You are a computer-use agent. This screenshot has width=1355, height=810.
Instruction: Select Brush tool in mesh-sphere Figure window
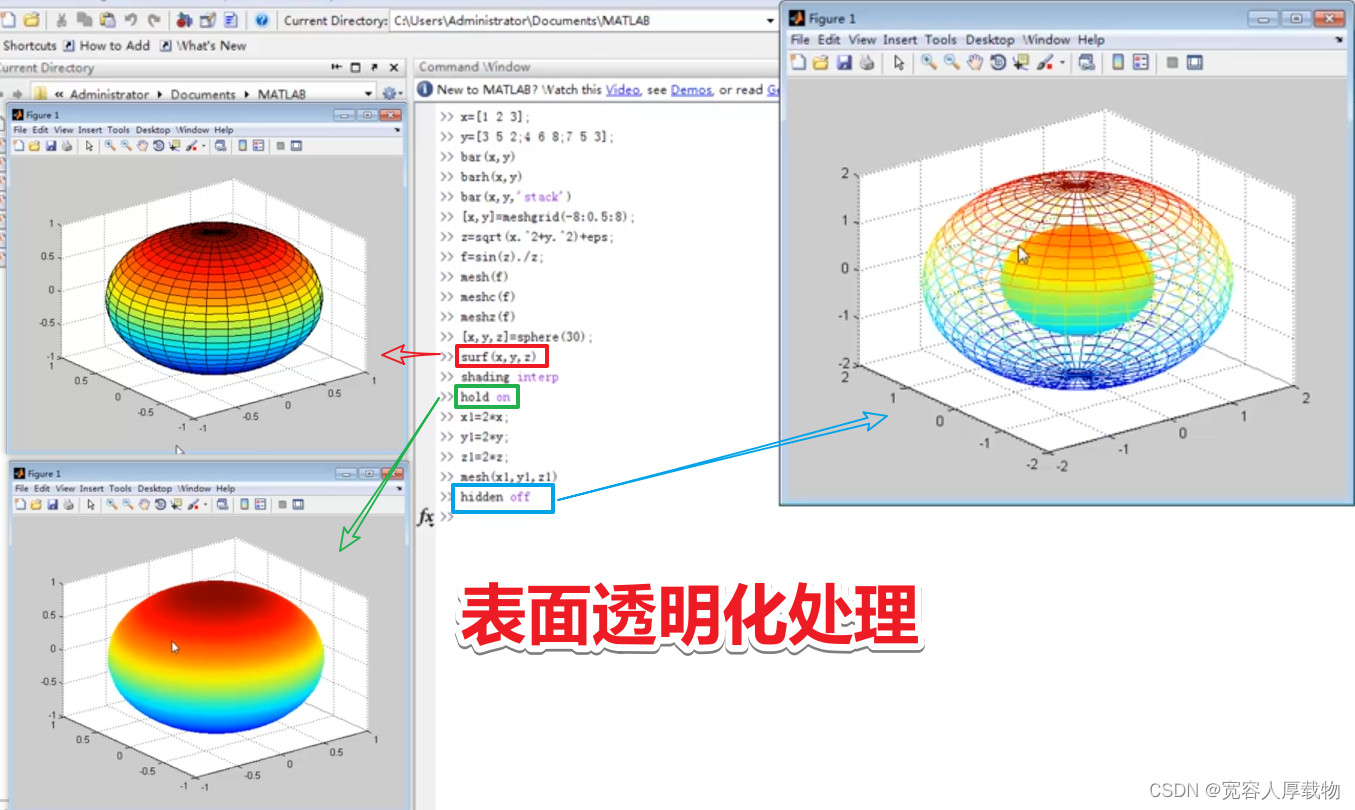[1044, 62]
